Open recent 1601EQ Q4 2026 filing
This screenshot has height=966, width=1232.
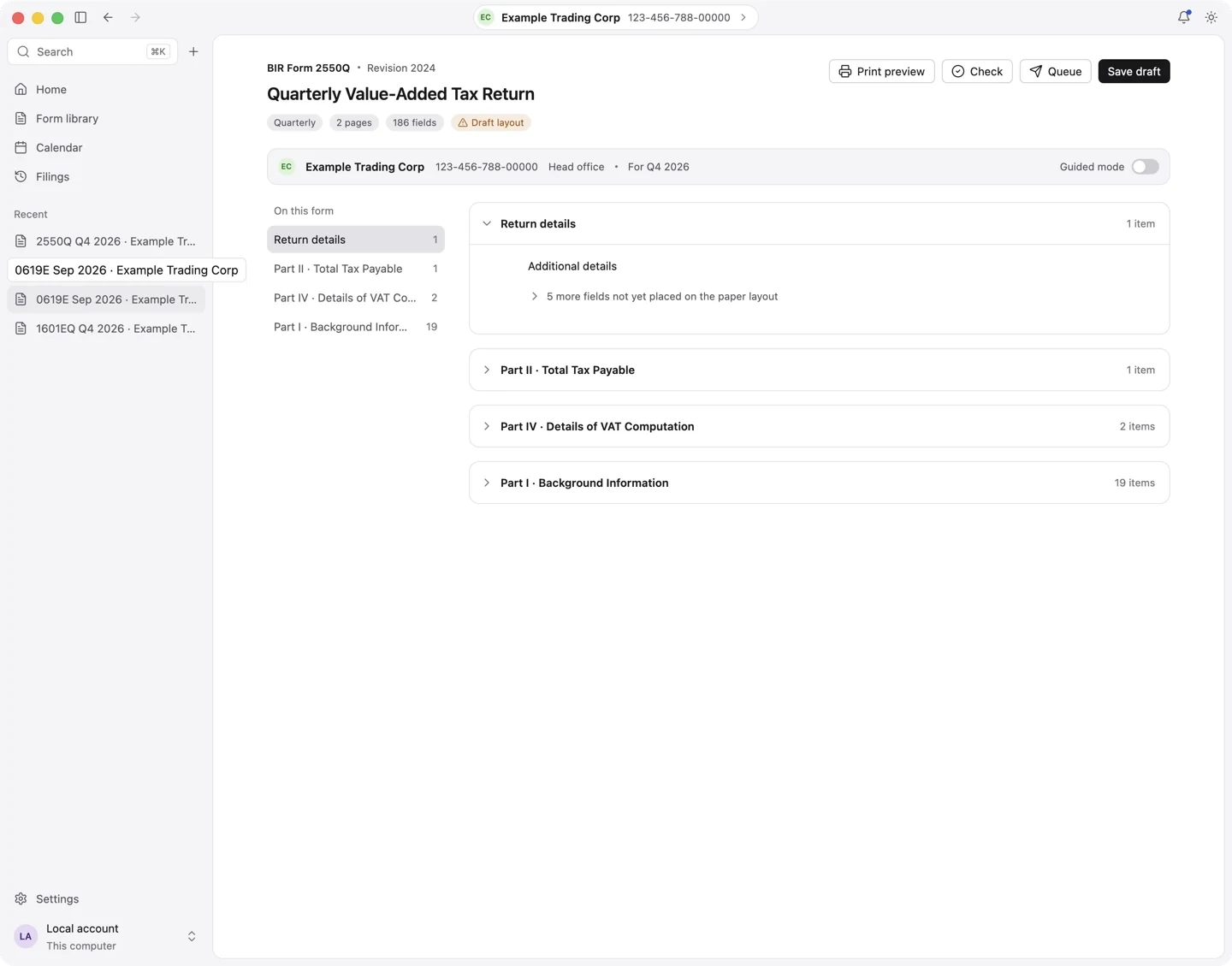[106, 329]
